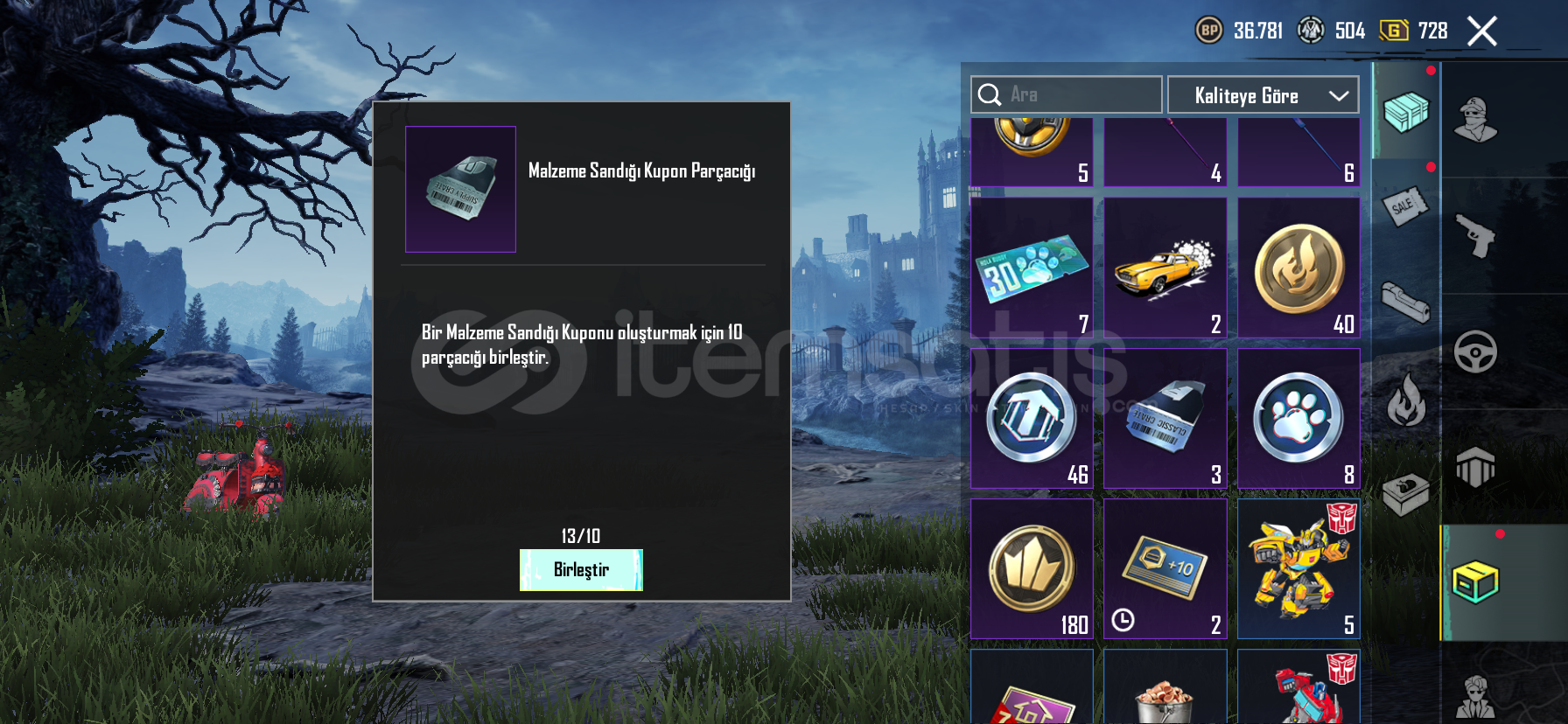Open the steering wheel vehicle category

[1476, 352]
